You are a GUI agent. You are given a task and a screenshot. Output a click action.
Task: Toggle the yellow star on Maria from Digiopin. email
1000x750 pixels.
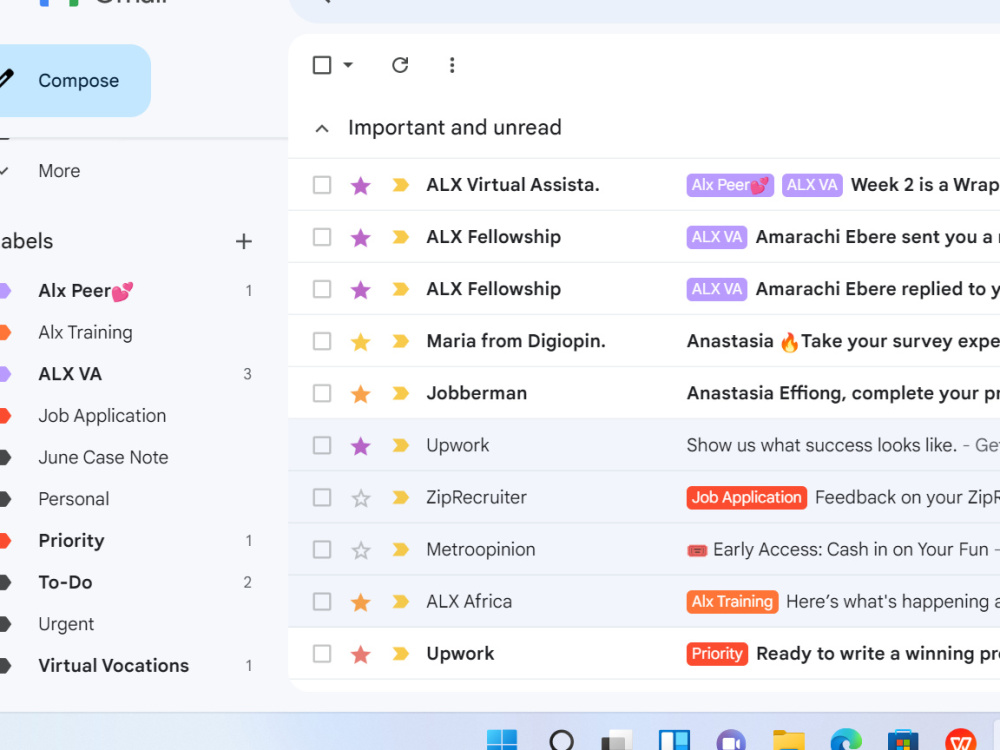point(361,341)
